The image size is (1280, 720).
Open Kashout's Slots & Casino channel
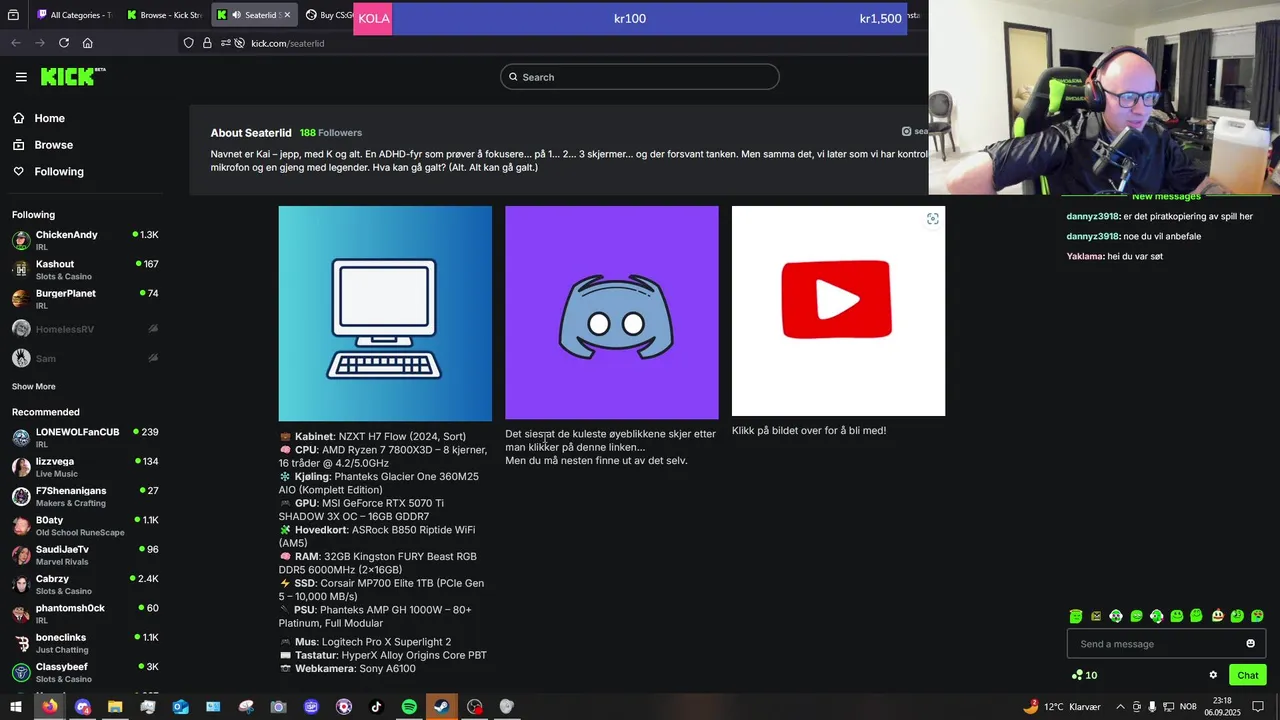pyautogui.click(x=85, y=269)
